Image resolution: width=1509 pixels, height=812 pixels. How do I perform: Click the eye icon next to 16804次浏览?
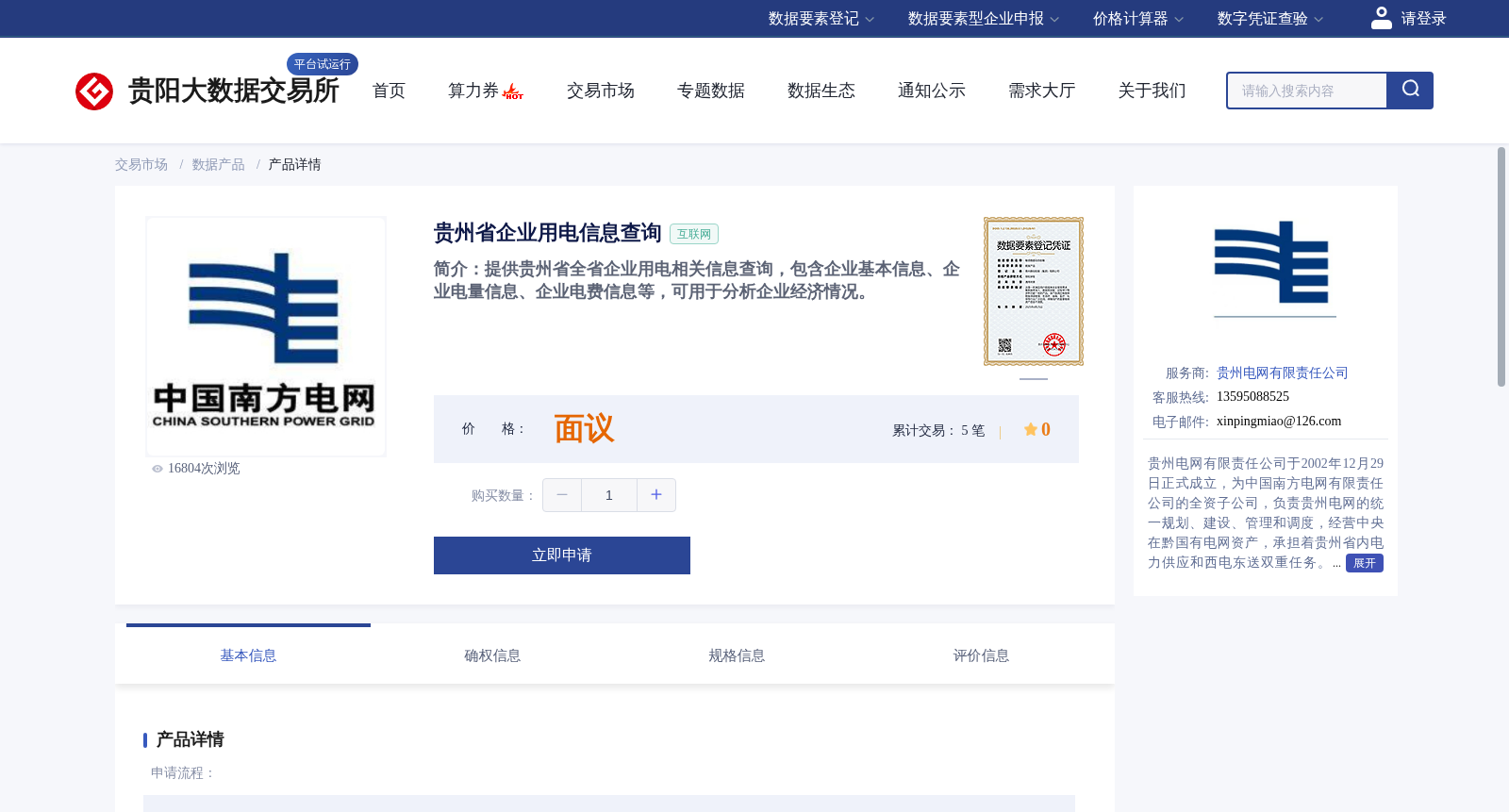(158, 469)
